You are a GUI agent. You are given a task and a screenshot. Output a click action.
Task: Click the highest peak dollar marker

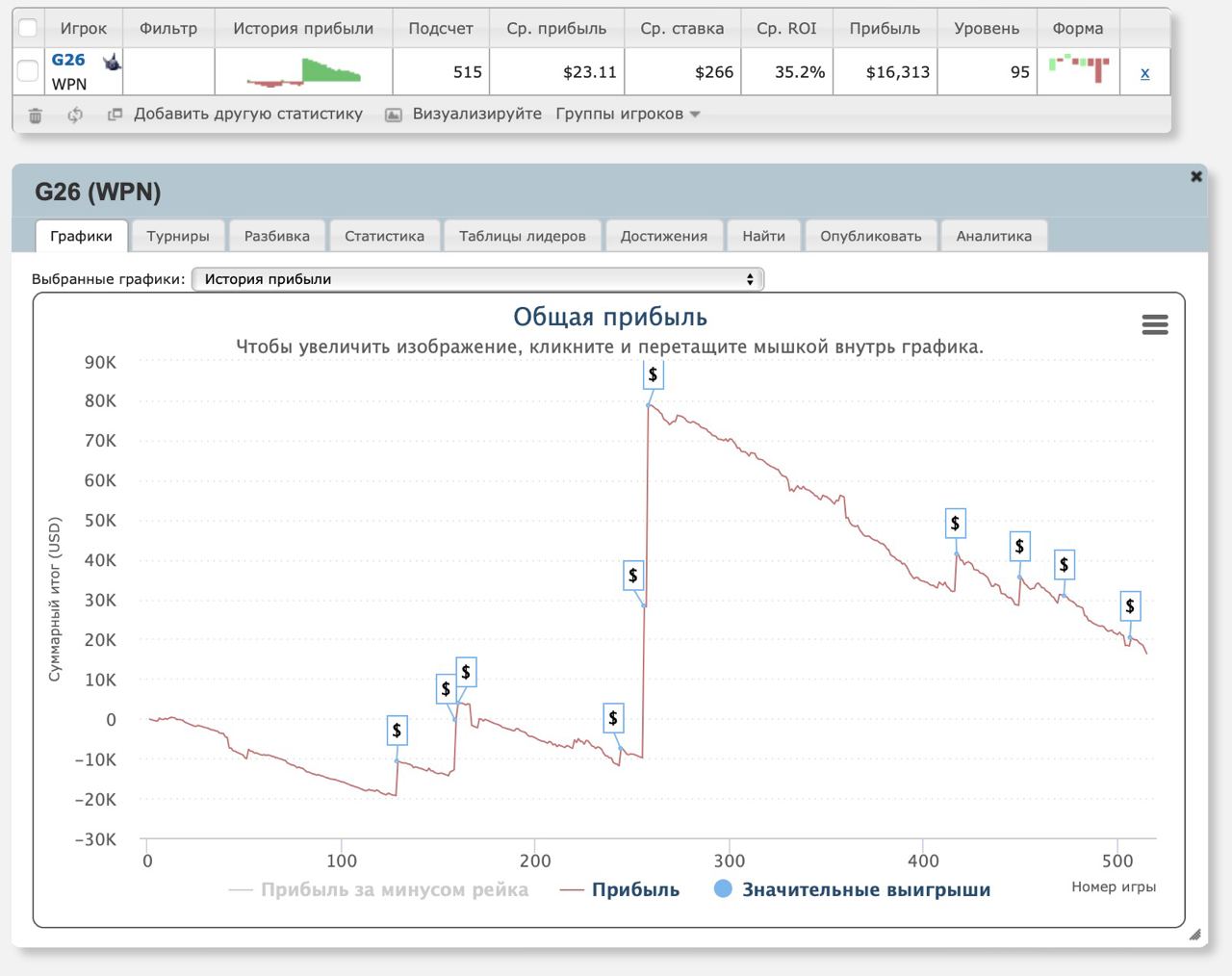(x=653, y=374)
